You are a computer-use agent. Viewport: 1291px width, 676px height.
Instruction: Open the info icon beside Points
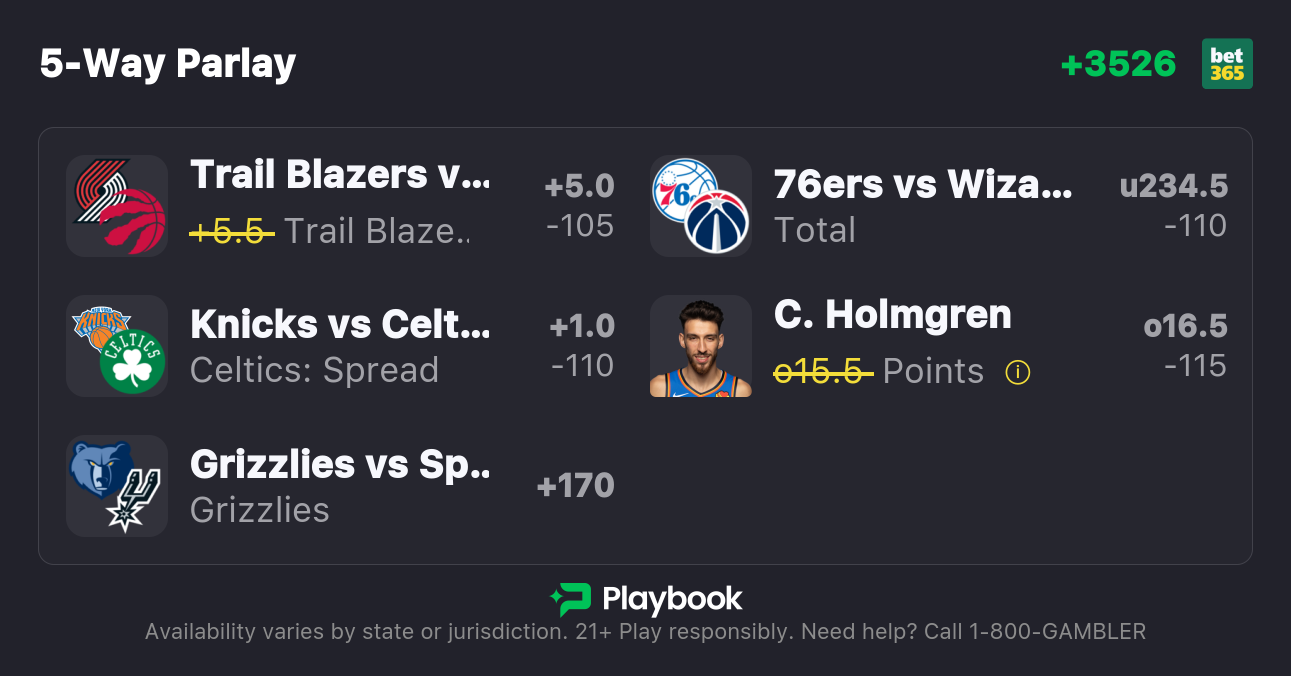tap(1017, 372)
